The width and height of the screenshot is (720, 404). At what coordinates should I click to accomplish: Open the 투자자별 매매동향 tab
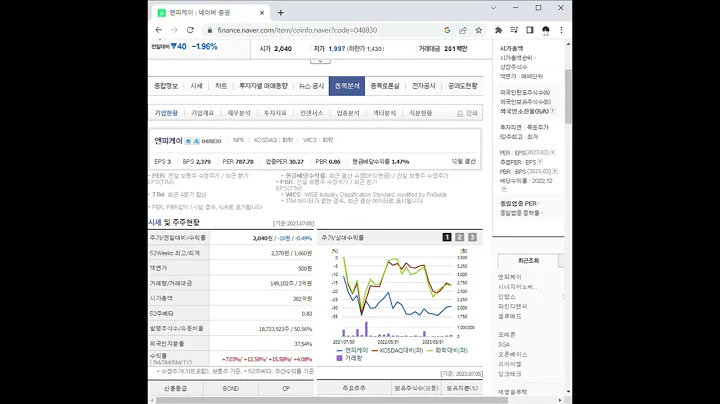click(263, 86)
